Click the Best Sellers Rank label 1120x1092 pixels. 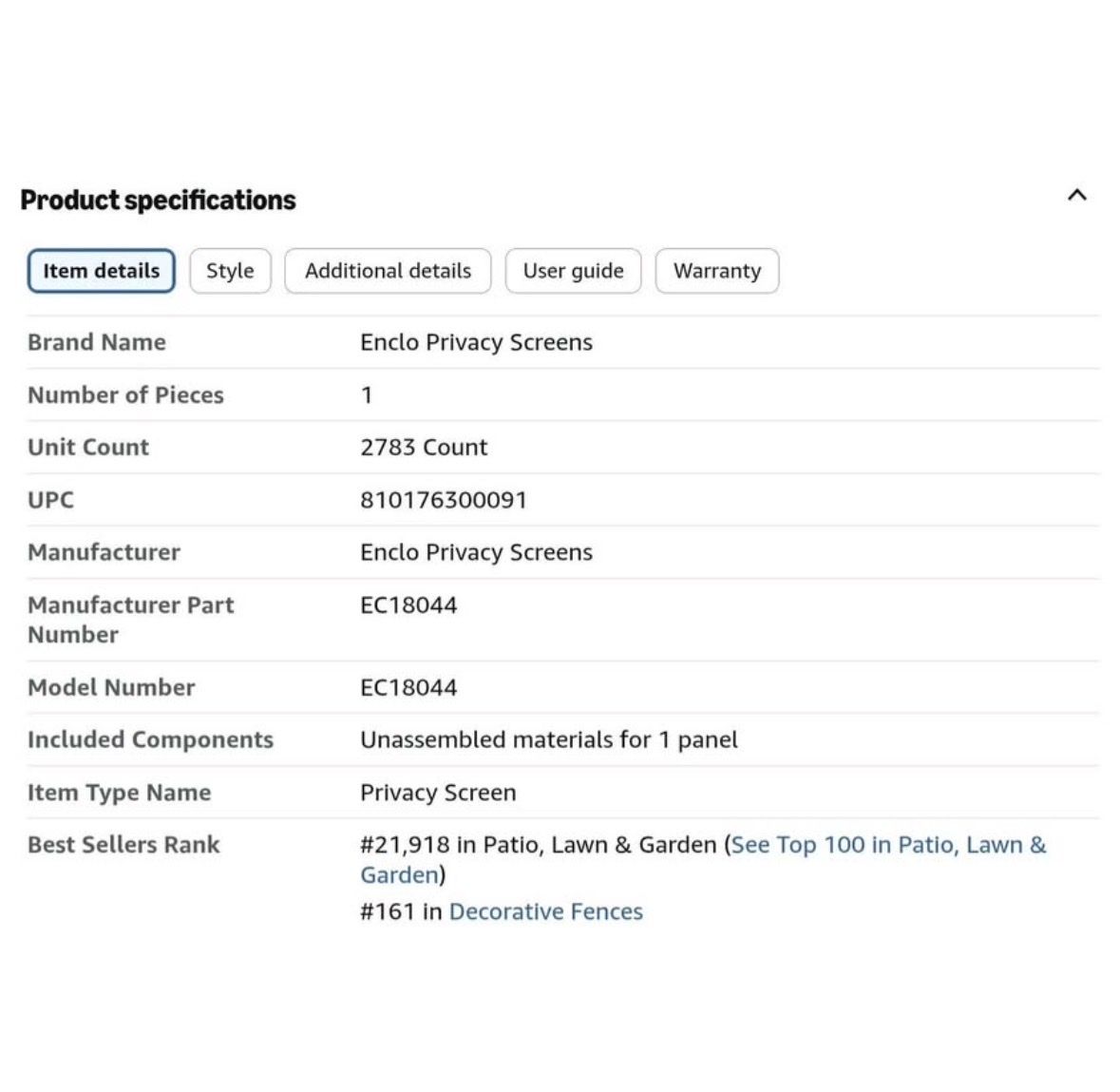point(123,845)
